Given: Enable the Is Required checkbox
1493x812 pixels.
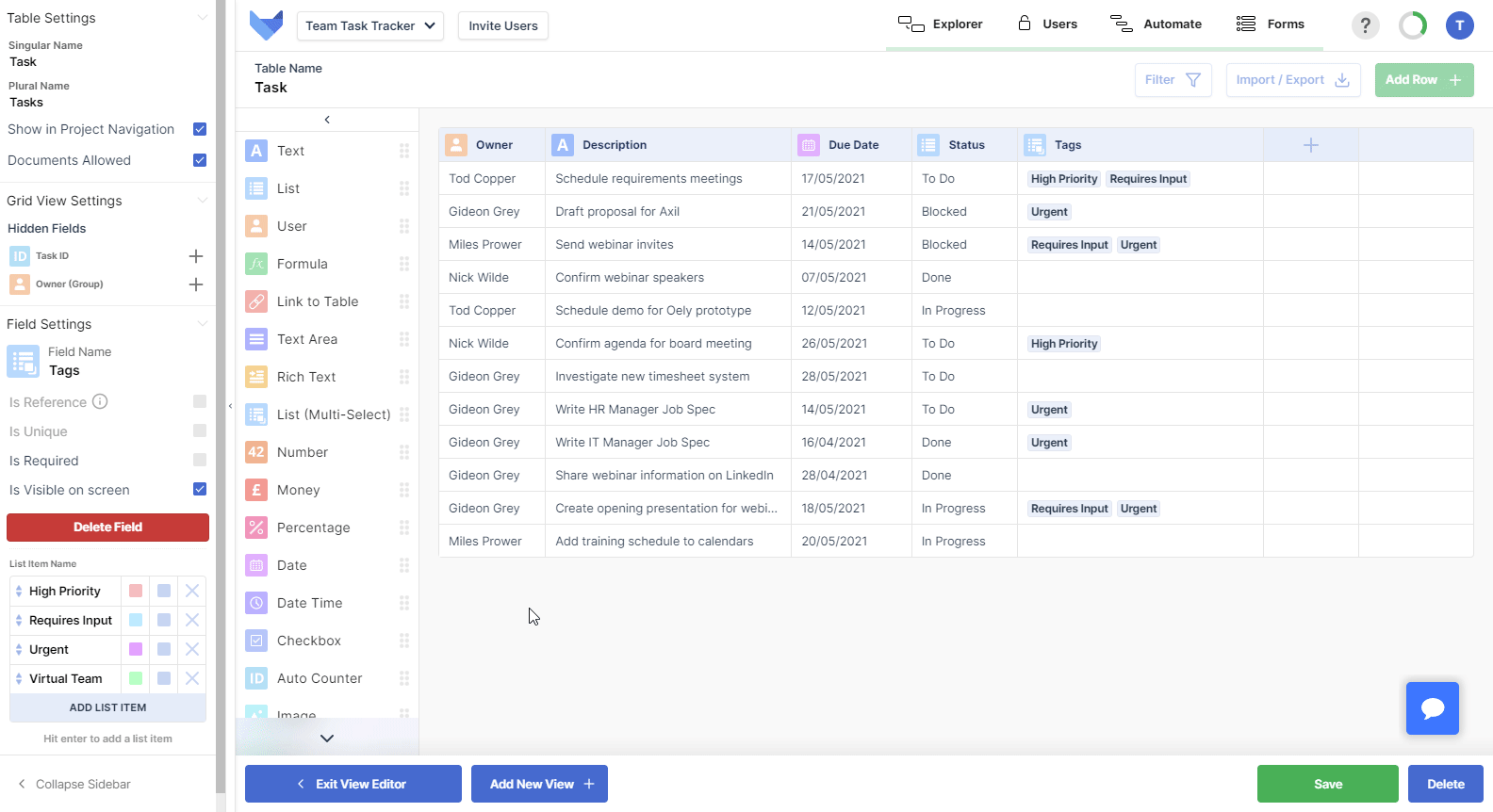Looking at the screenshot, I should [x=200, y=460].
